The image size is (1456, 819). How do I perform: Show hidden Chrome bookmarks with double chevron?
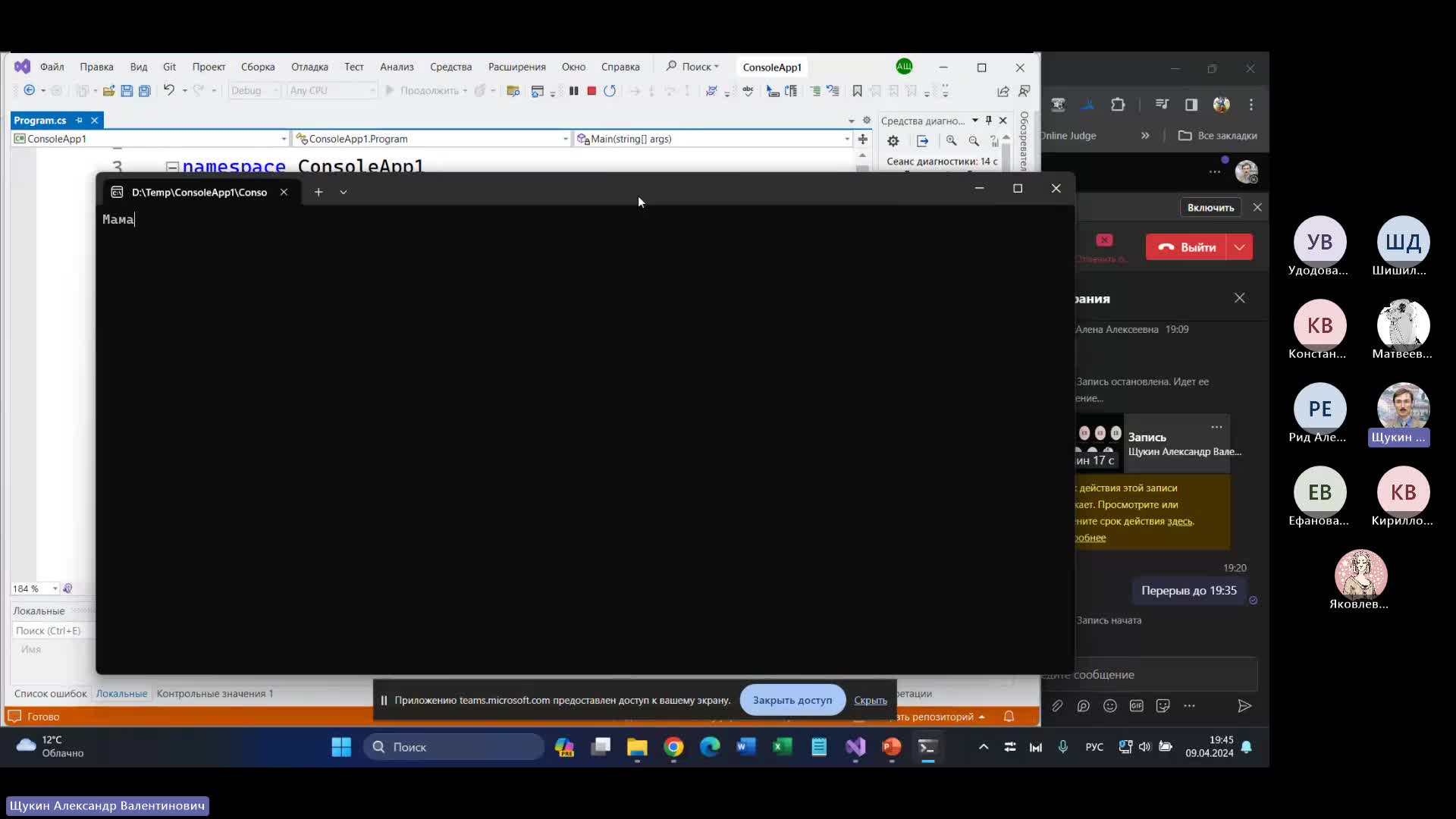point(1145,136)
